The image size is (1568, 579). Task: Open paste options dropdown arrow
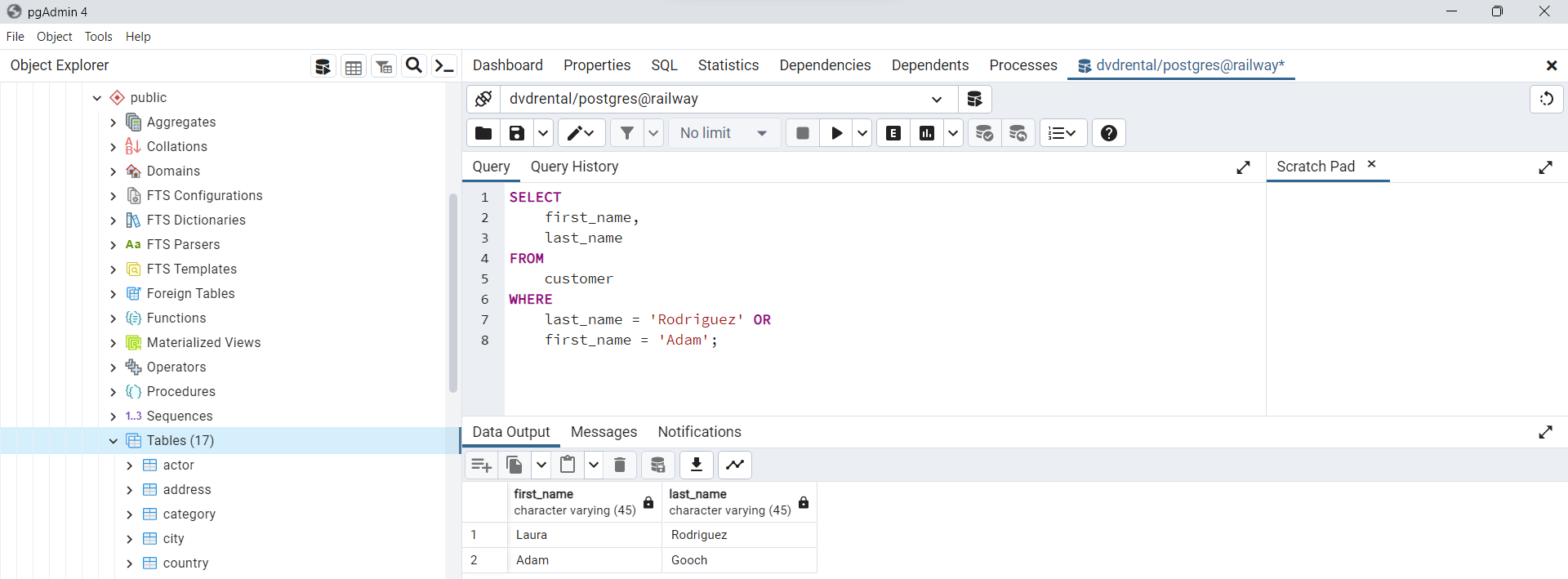pos(594,465)
